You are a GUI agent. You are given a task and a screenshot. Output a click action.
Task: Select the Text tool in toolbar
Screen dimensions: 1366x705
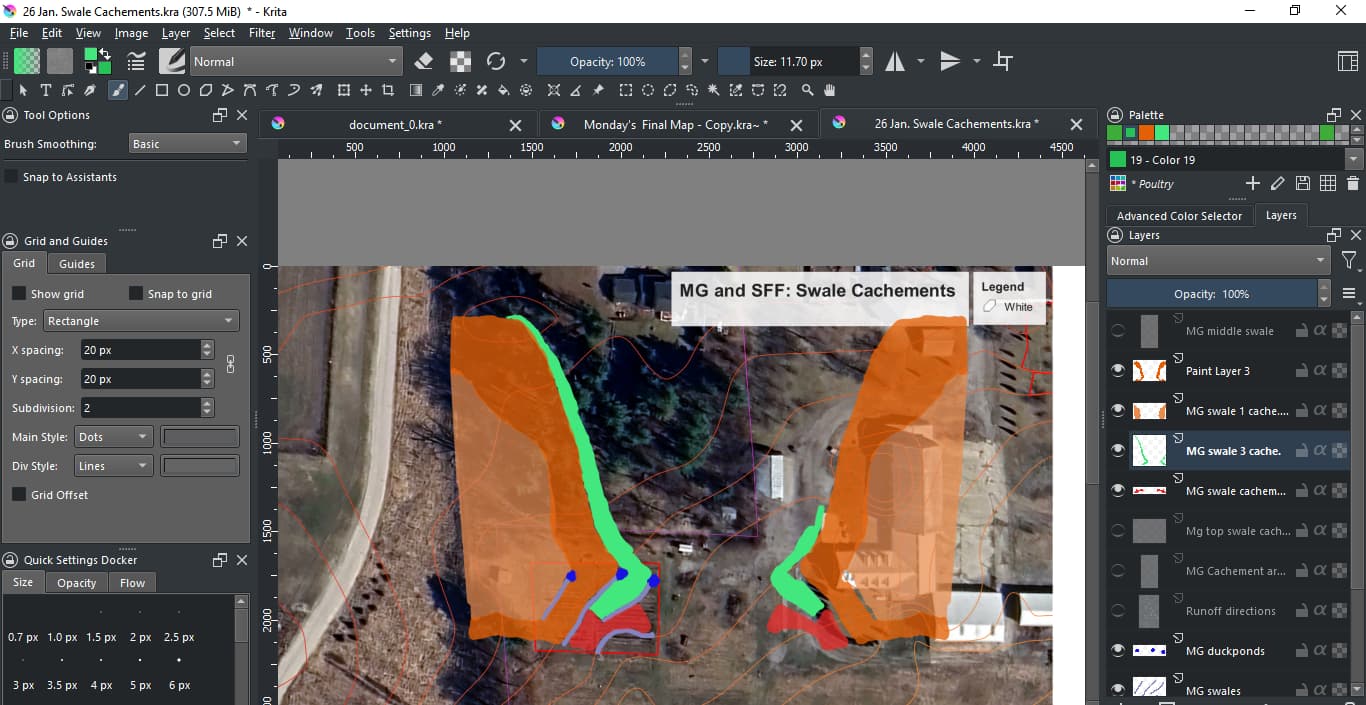(45, 90)
